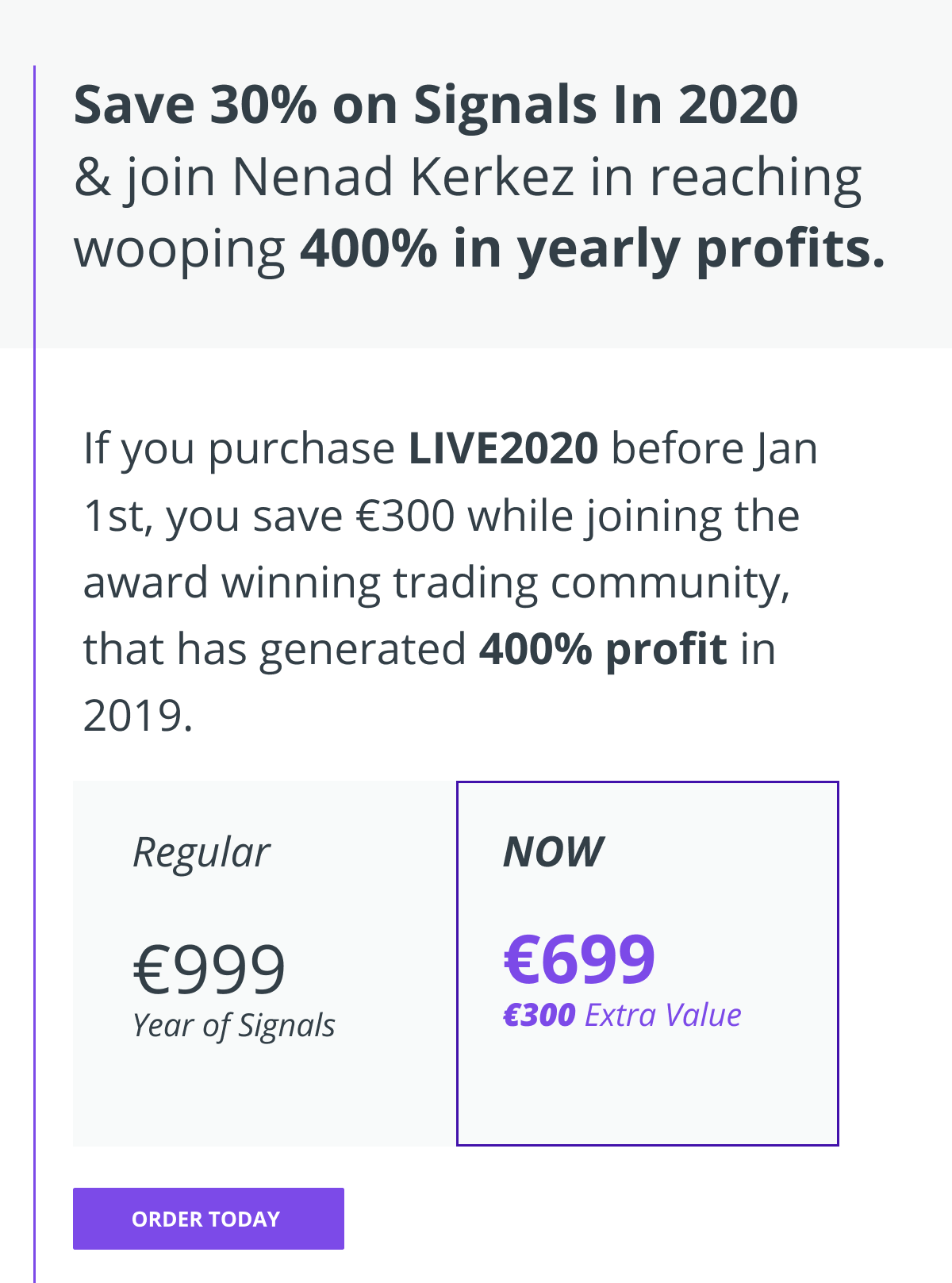
Task: Click the Regular label heading
Action: (202, 853)
